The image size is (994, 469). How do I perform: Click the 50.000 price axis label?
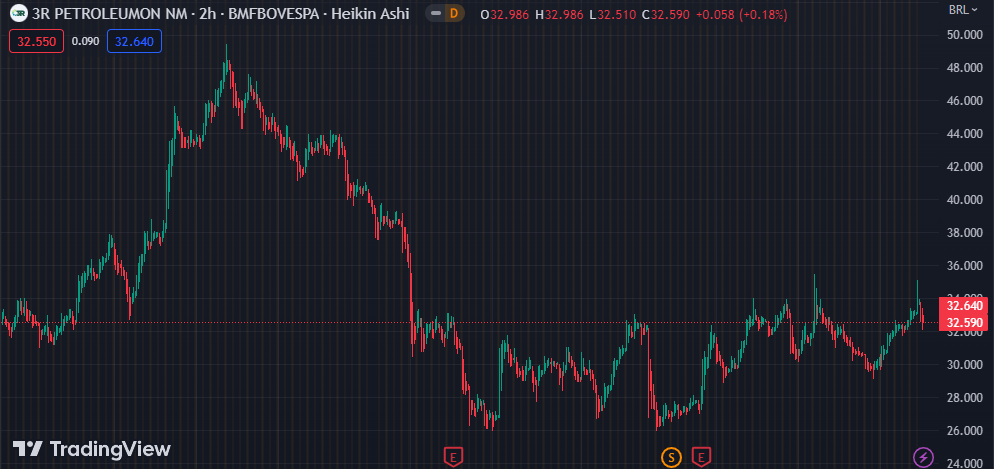tap(965, 35)
